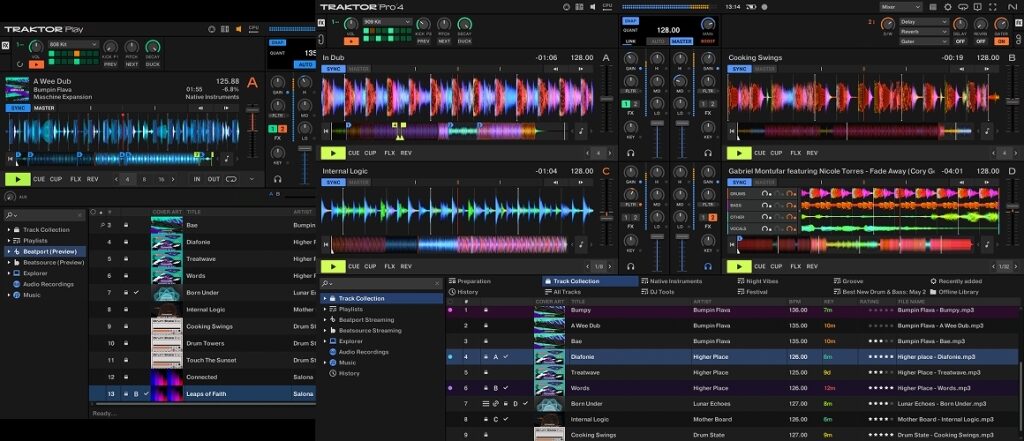This screenshot has height=441, width=1024.
Task: Click Offline Library folder favorite
Action: click(x=955, y=292)
